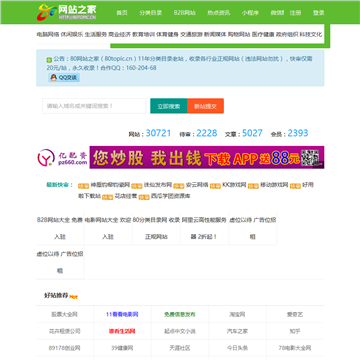This screenshot has width=360, height=360.
Task: Click the orange badge before KK游戏网
Action: [215, 186]
